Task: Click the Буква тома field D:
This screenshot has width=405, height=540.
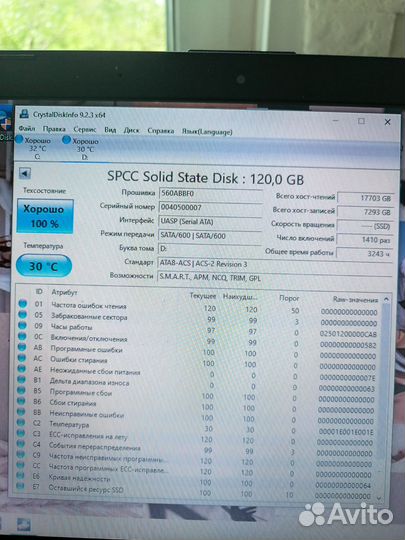Action: 209,249
